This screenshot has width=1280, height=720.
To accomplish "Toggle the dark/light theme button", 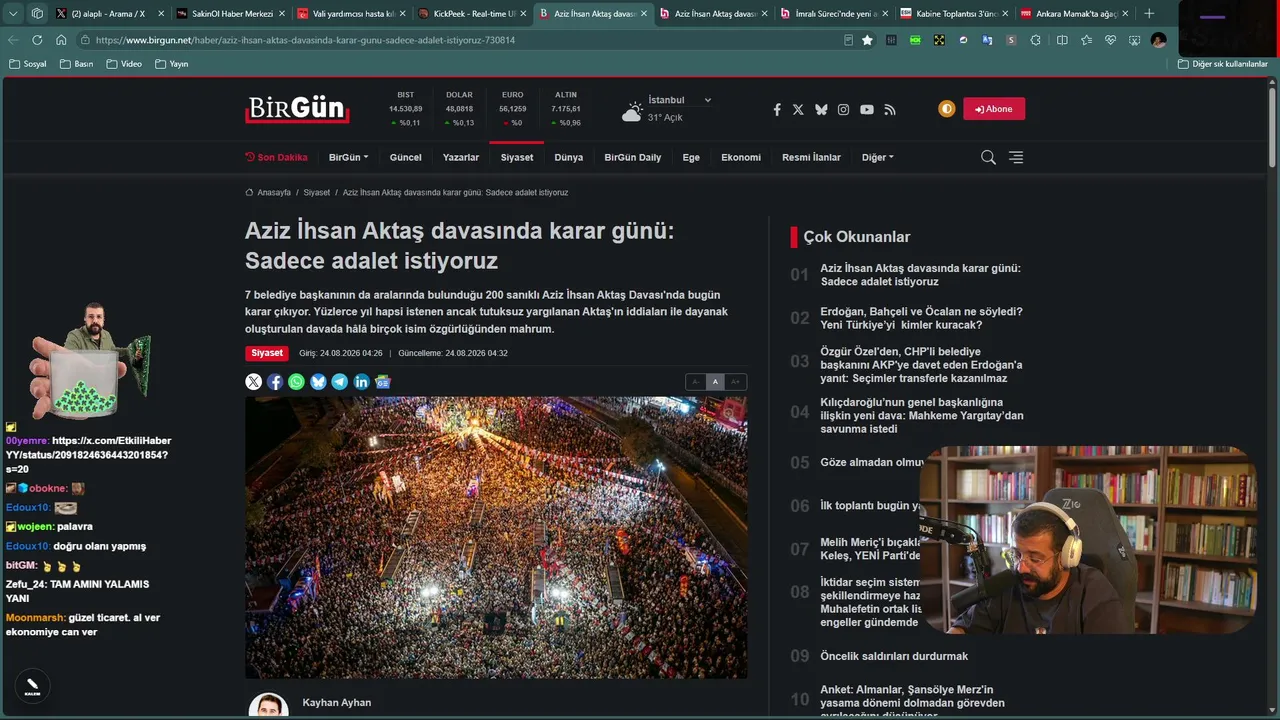I will [947, 109].
